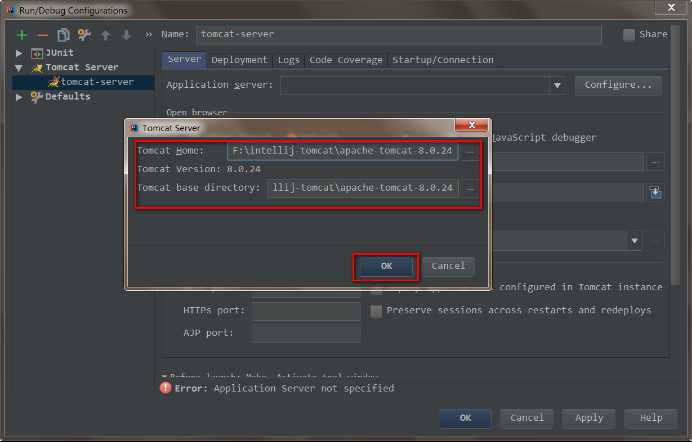Image resolution: width=692 pixels, height=442 pixels.
Task: Remove configuration using red minus icon
Action: 42,34
